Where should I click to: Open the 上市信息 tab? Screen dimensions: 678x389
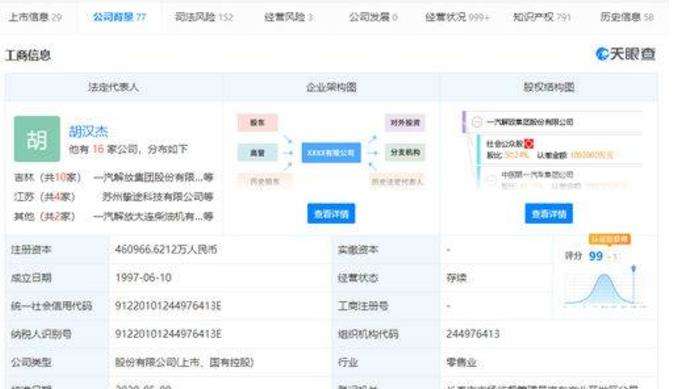pos(35,17)
